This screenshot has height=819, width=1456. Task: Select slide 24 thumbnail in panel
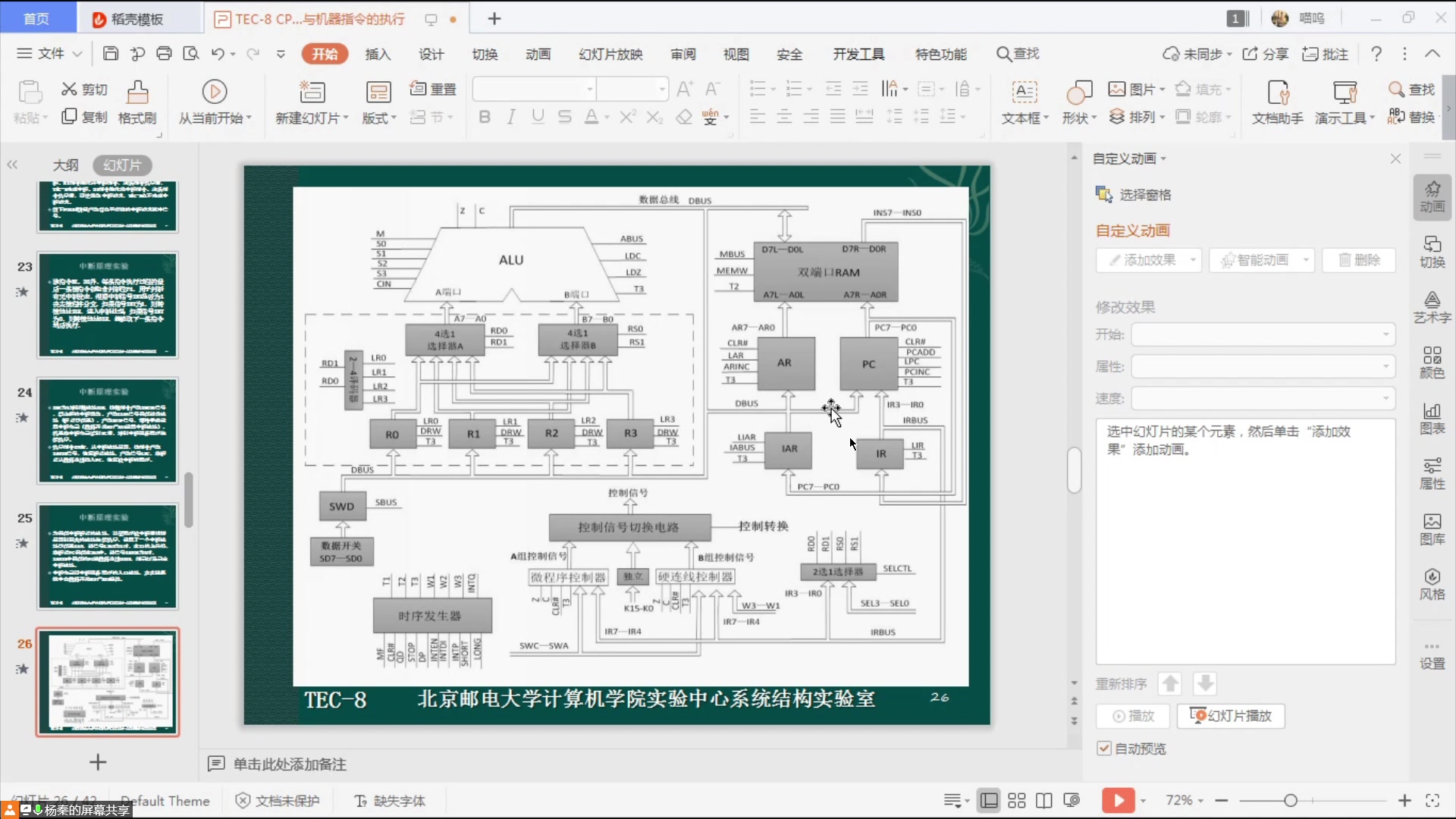pyautogui.click(x=107, y=431)
